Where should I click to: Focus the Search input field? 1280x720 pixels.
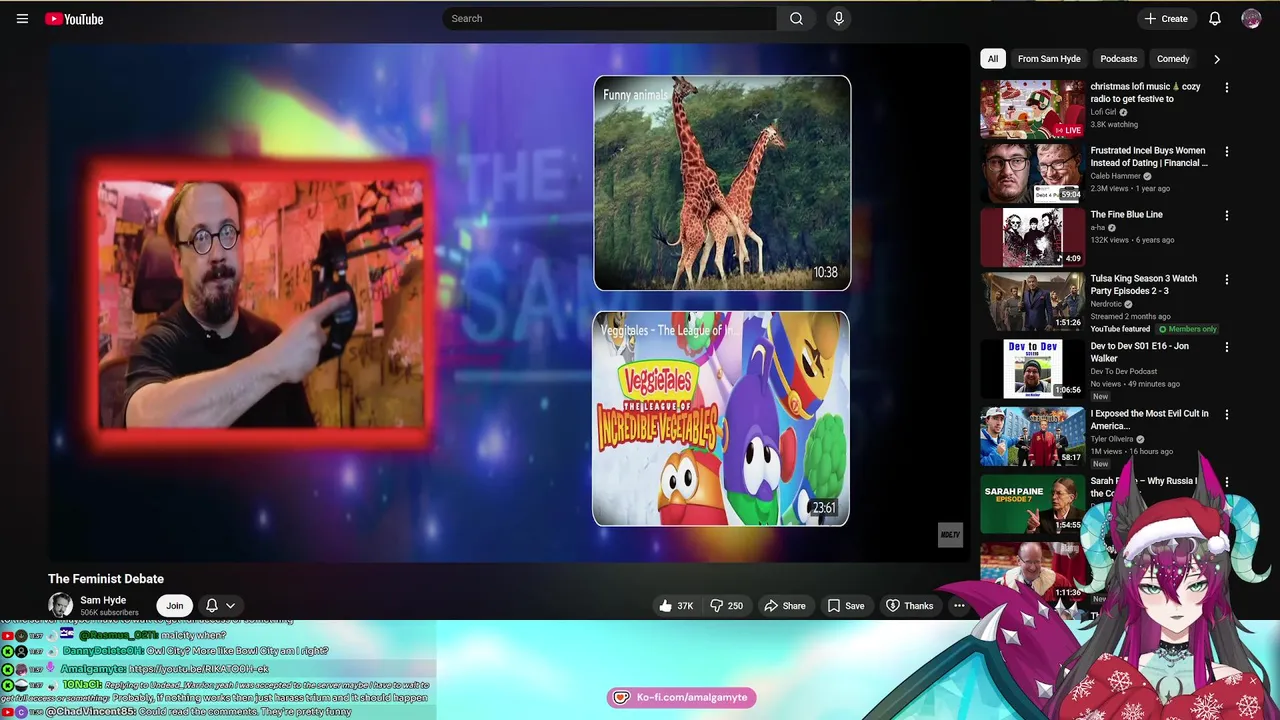(x=610, y=18)
